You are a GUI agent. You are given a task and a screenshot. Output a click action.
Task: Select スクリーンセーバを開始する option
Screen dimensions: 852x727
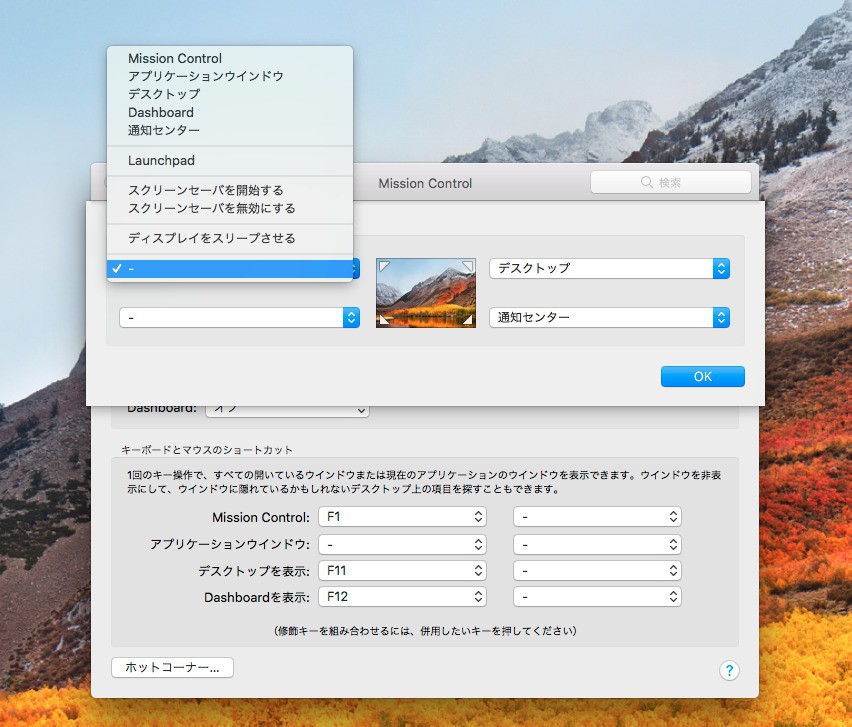pyautogui.click(x=230, y=190)
